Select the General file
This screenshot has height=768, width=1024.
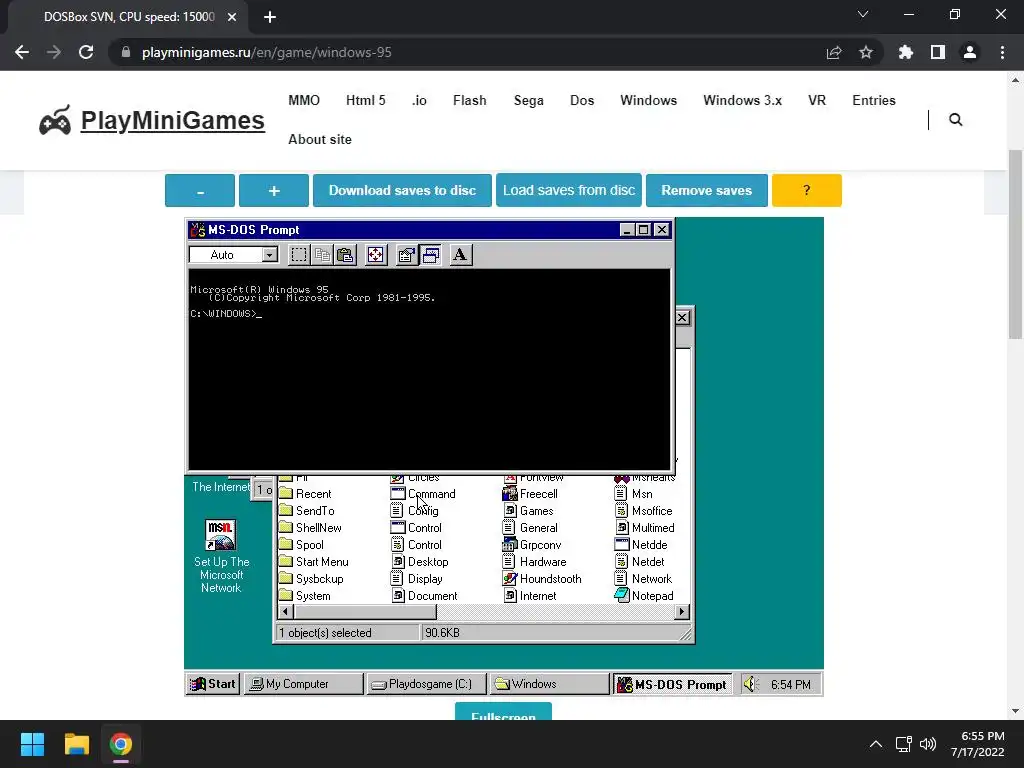coord(530,528)
